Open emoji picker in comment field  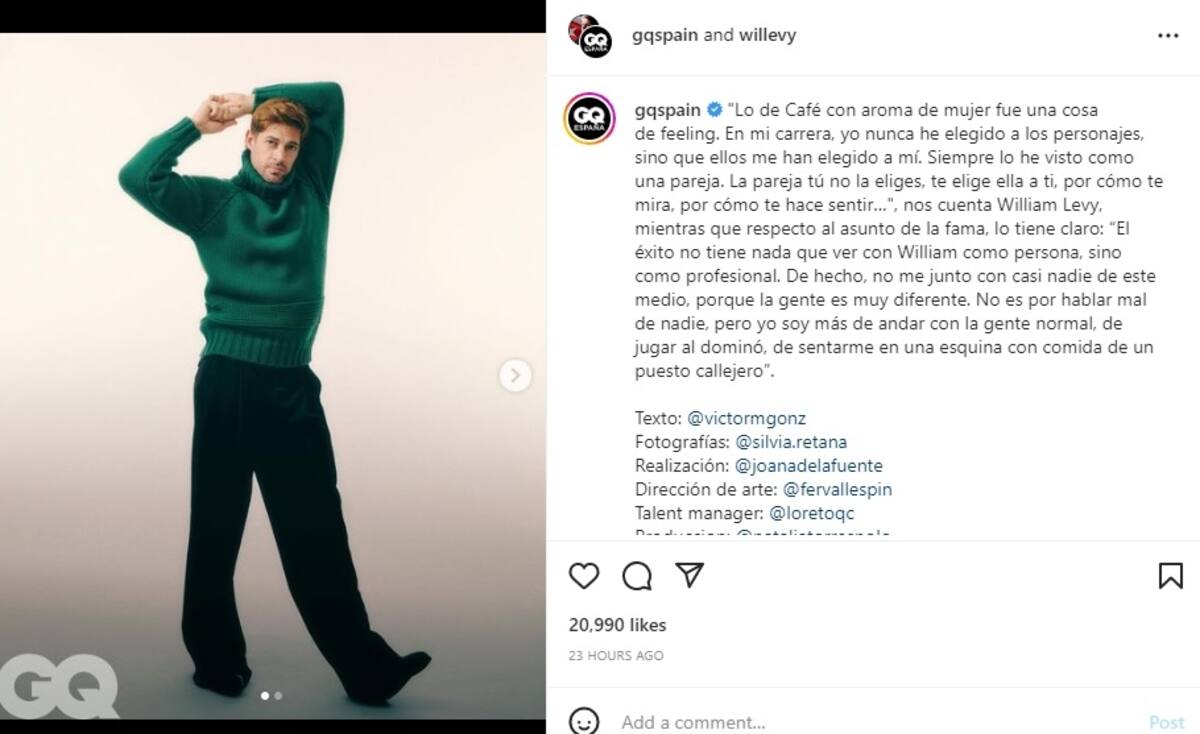[584, 722]
